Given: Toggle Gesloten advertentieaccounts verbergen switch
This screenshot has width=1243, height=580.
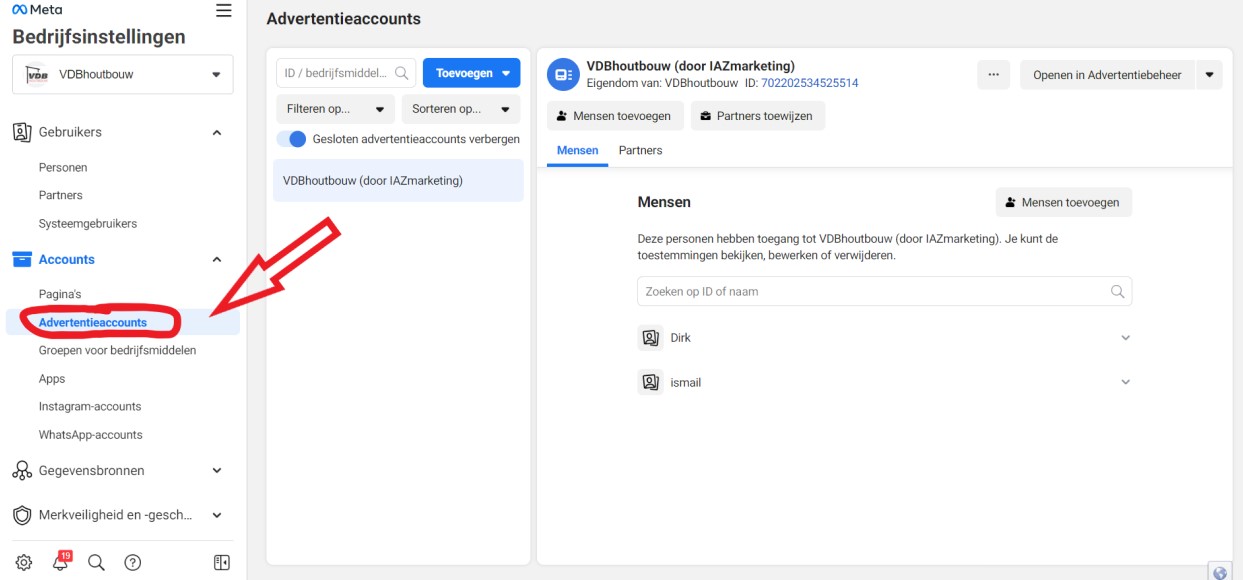Looking at the screenshot, I should coord(291,139).
